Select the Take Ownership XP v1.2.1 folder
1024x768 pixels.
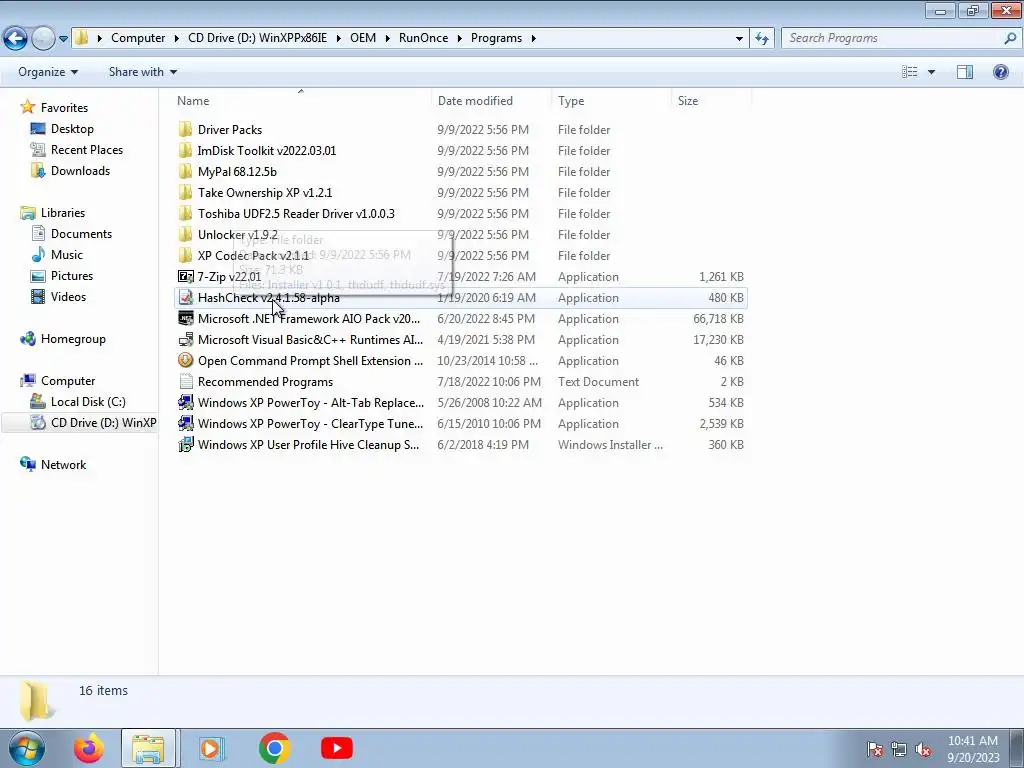(x=264, y=193)
